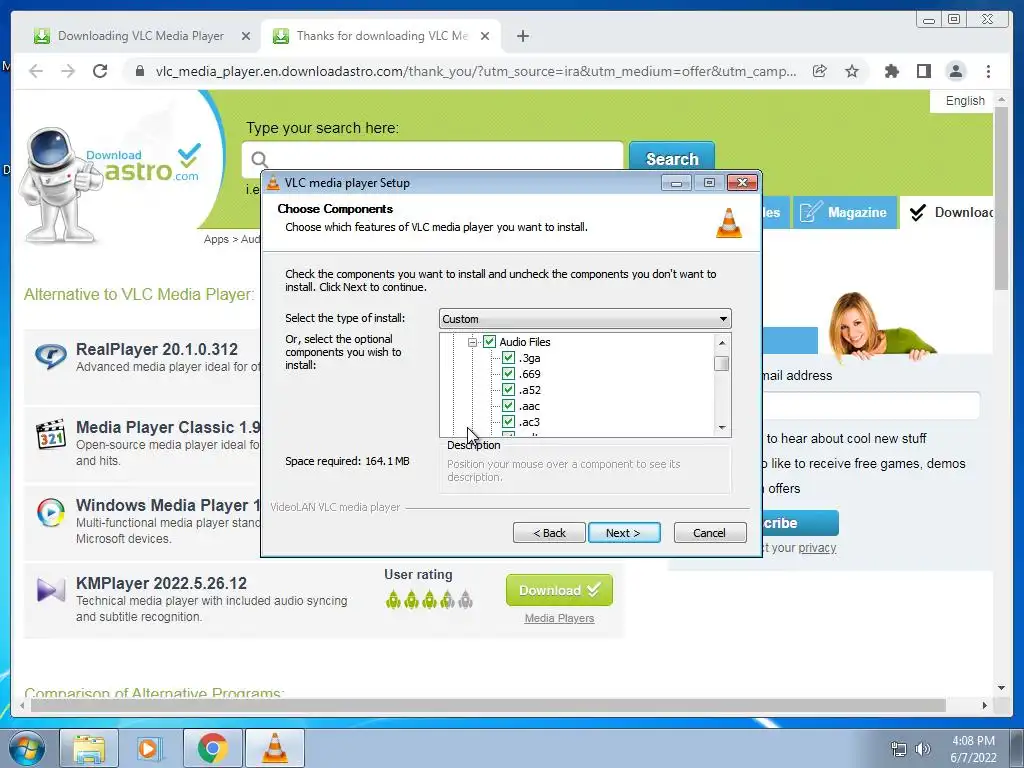Click the Chrome address bar URL
The width and height of the screenshot is (1024, 768).
click(475, 71)
